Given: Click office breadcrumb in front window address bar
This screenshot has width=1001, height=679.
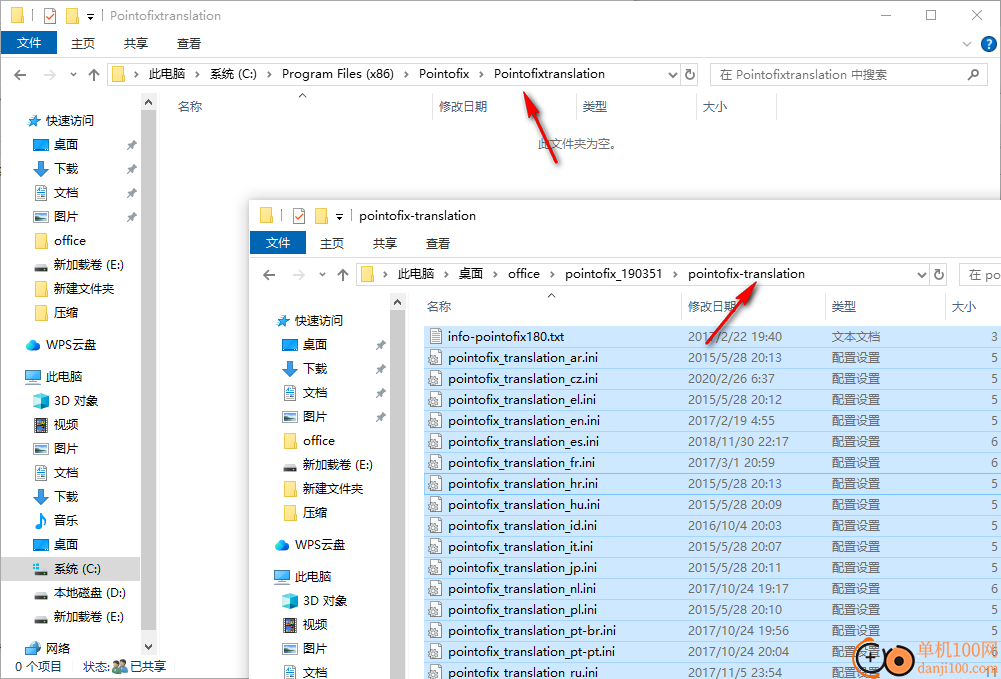Looking at the screenshot, I should pyautogui.click(x=523, y=274).
